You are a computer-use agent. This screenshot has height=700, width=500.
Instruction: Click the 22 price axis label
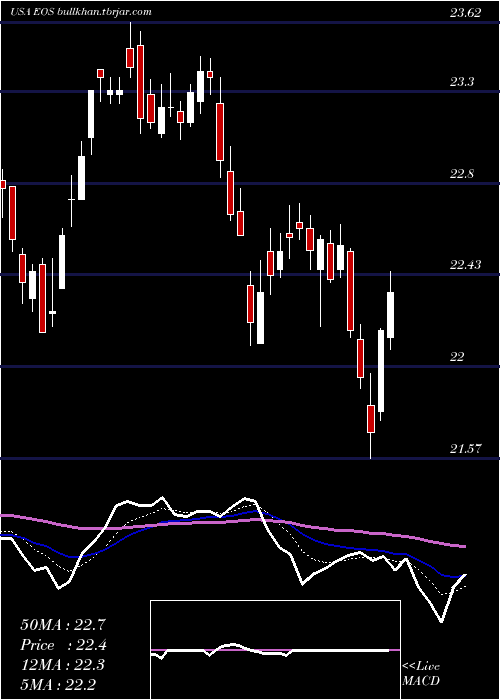(x=457, y=357)
